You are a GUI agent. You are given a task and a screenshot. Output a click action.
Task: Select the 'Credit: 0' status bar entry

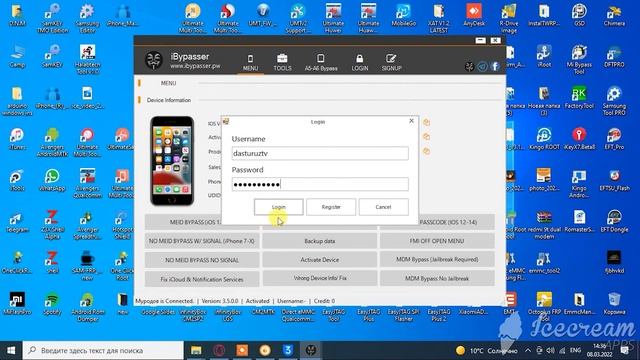pyautogui.click(x=324, y=301)
